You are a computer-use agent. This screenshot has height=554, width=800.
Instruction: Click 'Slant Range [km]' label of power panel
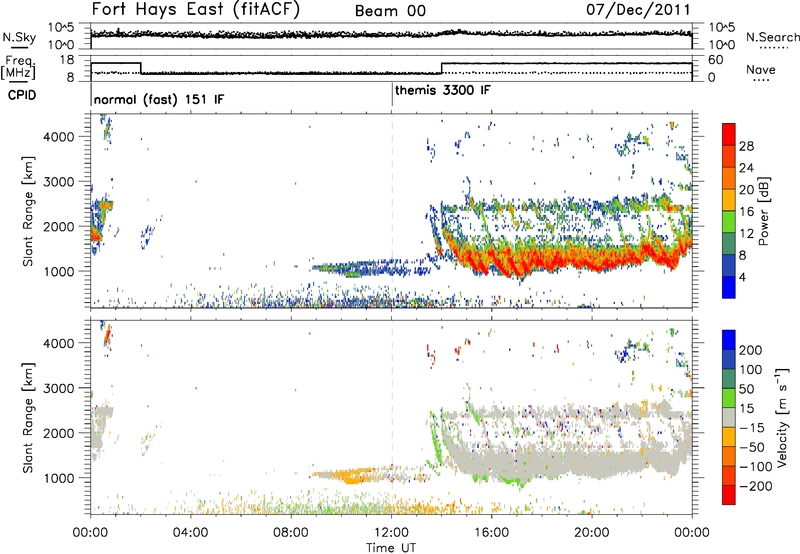pyautogui.click(x=28, y=211)
